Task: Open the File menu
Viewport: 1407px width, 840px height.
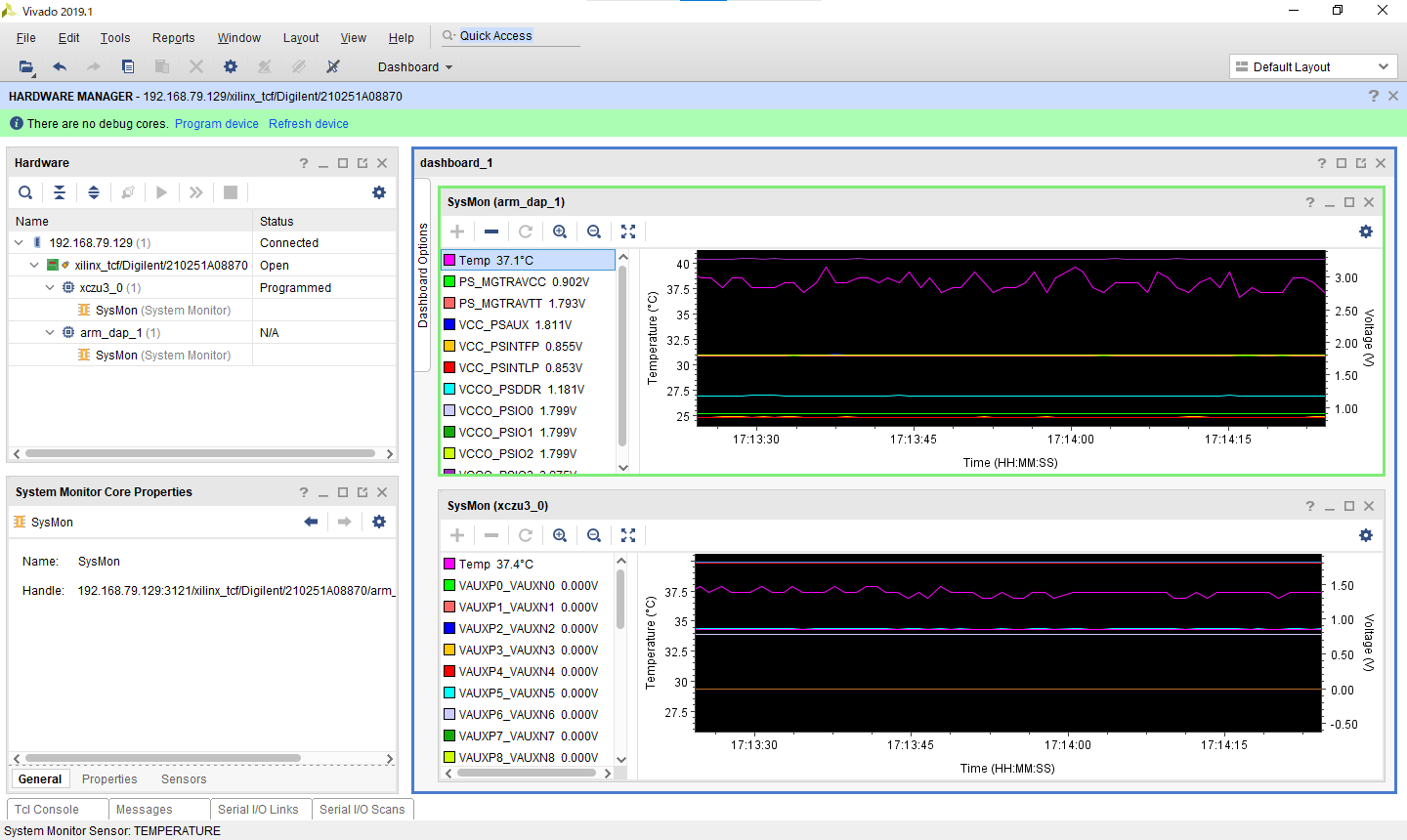Action: (x=26, y=37)
